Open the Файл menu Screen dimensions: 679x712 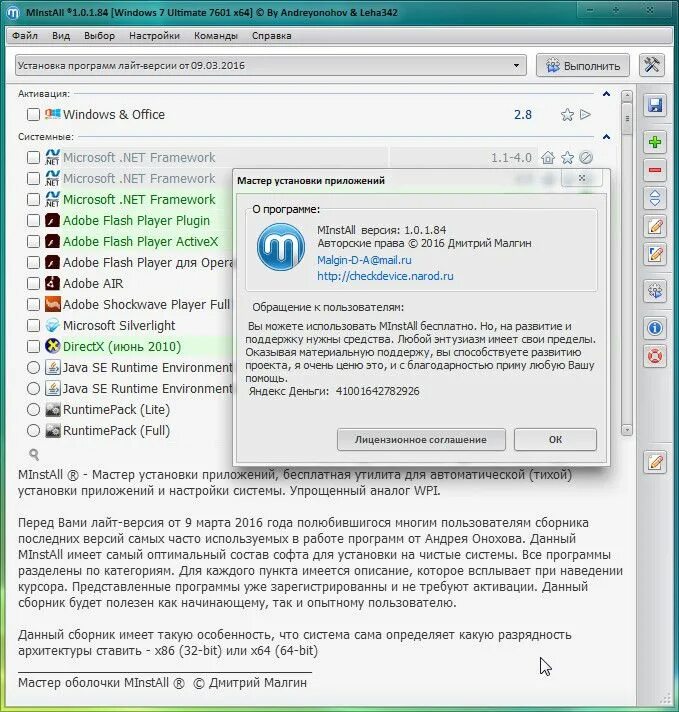25,36
